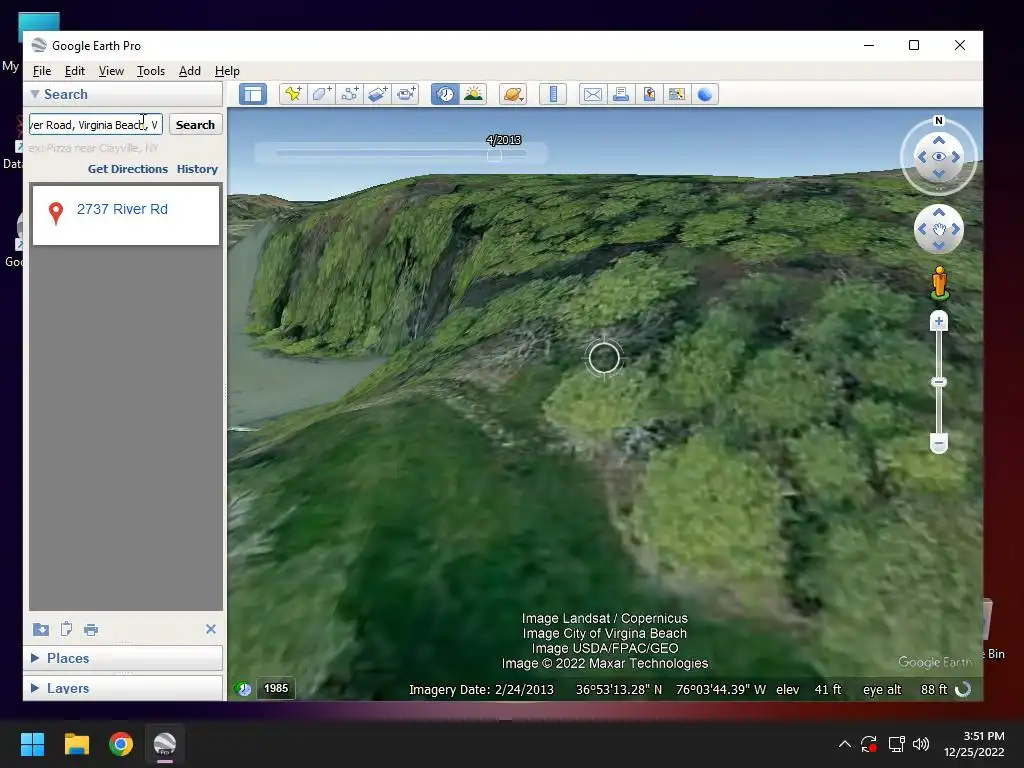Image resolution: width=1024 pixels, height=768 pixels.
Task: Click the N north reset on compass
Action: pos(938,121)
